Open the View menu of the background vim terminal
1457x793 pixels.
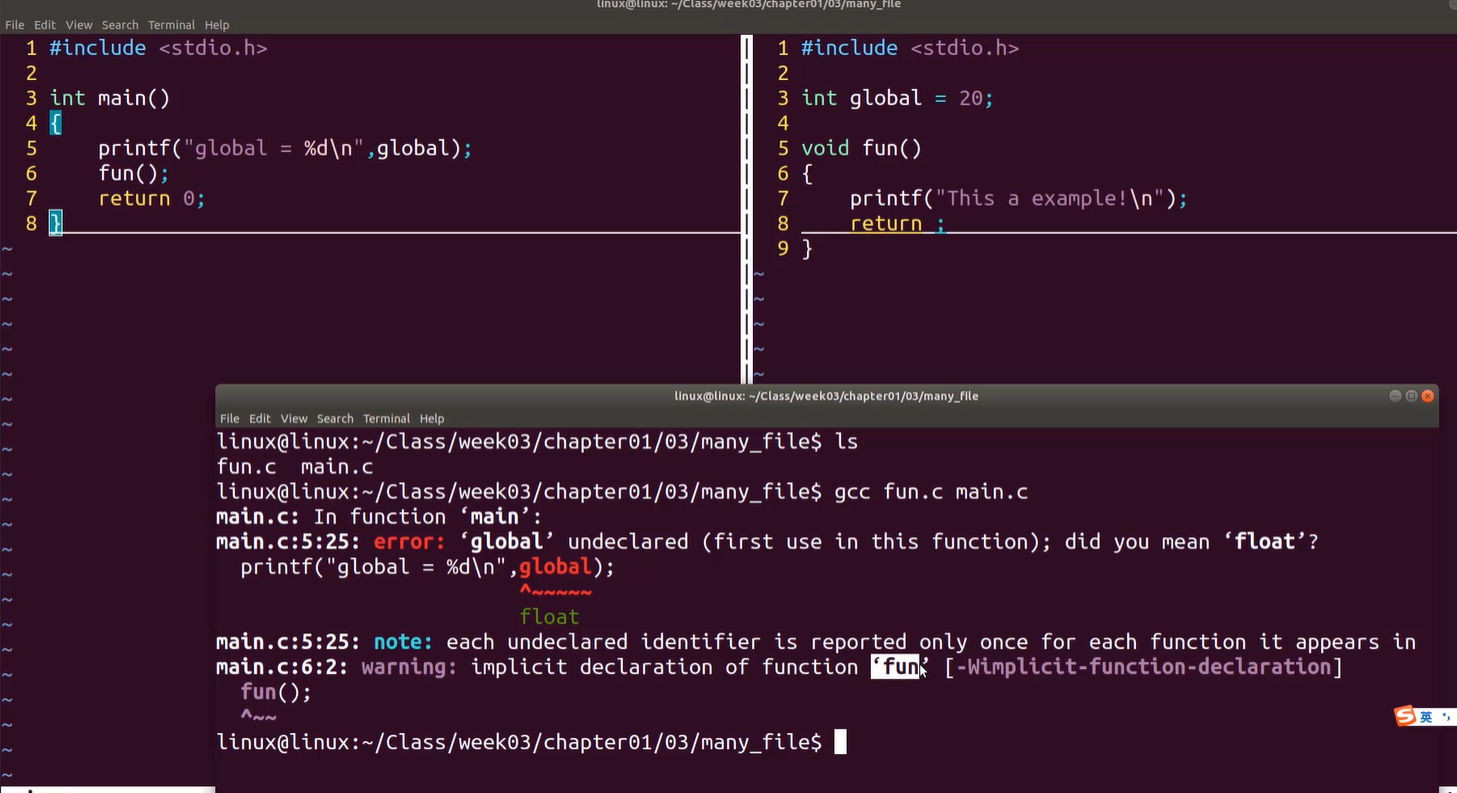pos(79,25)
